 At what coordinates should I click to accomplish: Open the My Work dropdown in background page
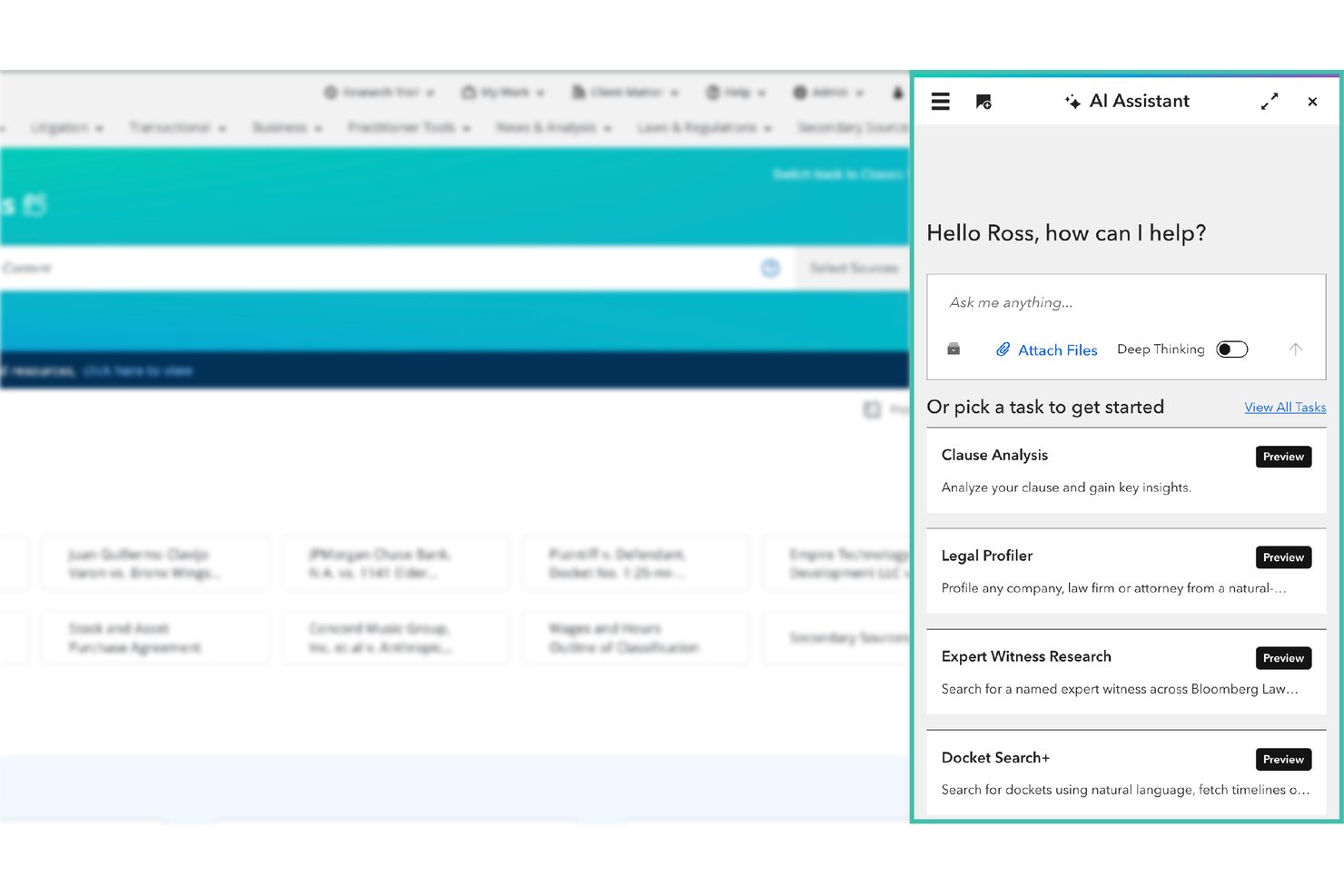(x=503, y=93)
